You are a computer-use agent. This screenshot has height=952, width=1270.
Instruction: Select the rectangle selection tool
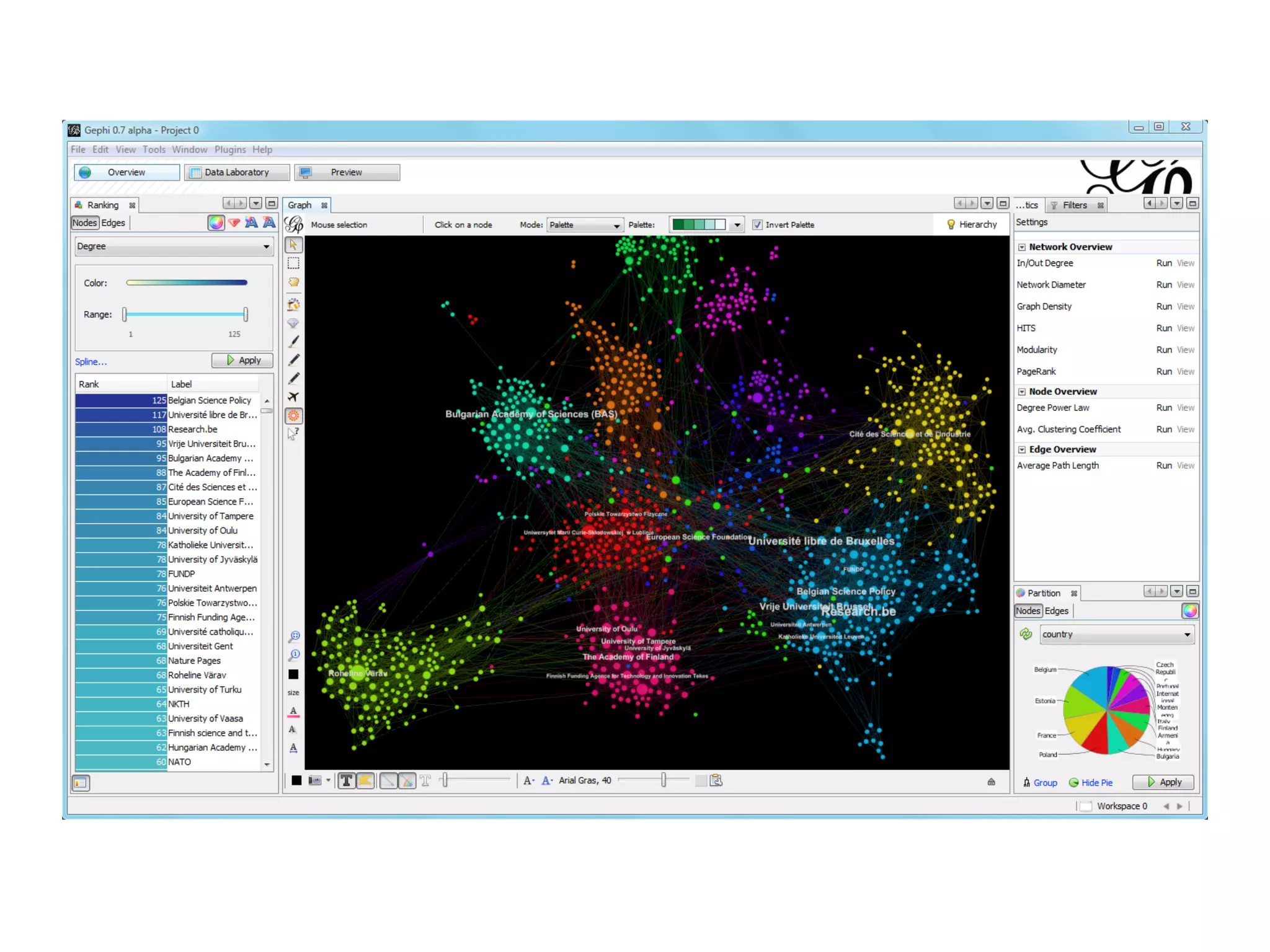[x=293, y=263]
